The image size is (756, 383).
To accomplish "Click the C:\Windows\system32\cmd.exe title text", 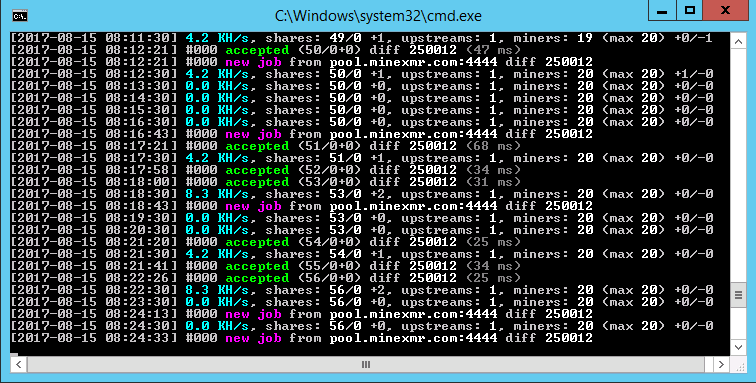I will pyautogui.click(x=378, y=16).
